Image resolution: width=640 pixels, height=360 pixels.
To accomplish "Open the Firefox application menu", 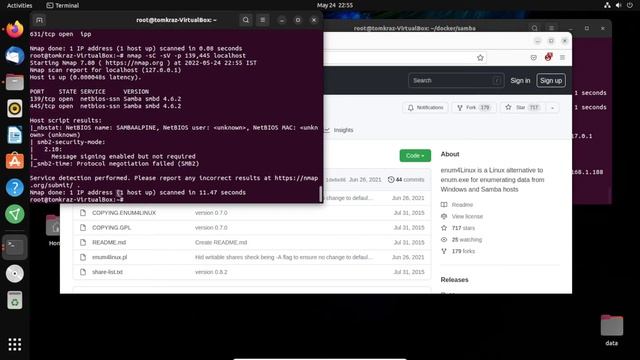I will click(x=562, y=58).
